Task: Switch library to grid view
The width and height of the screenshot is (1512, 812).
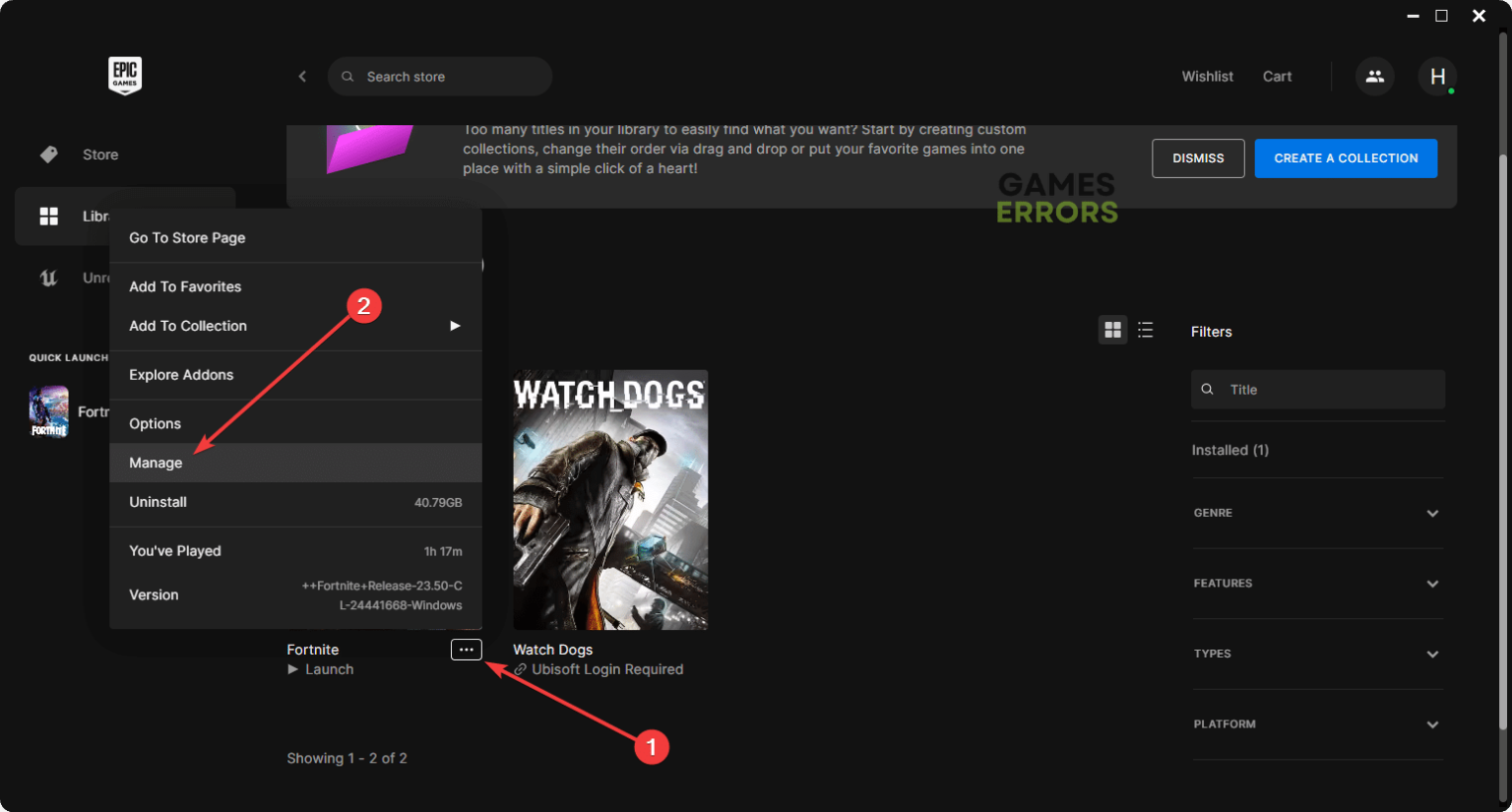Action: point(1112,330)
